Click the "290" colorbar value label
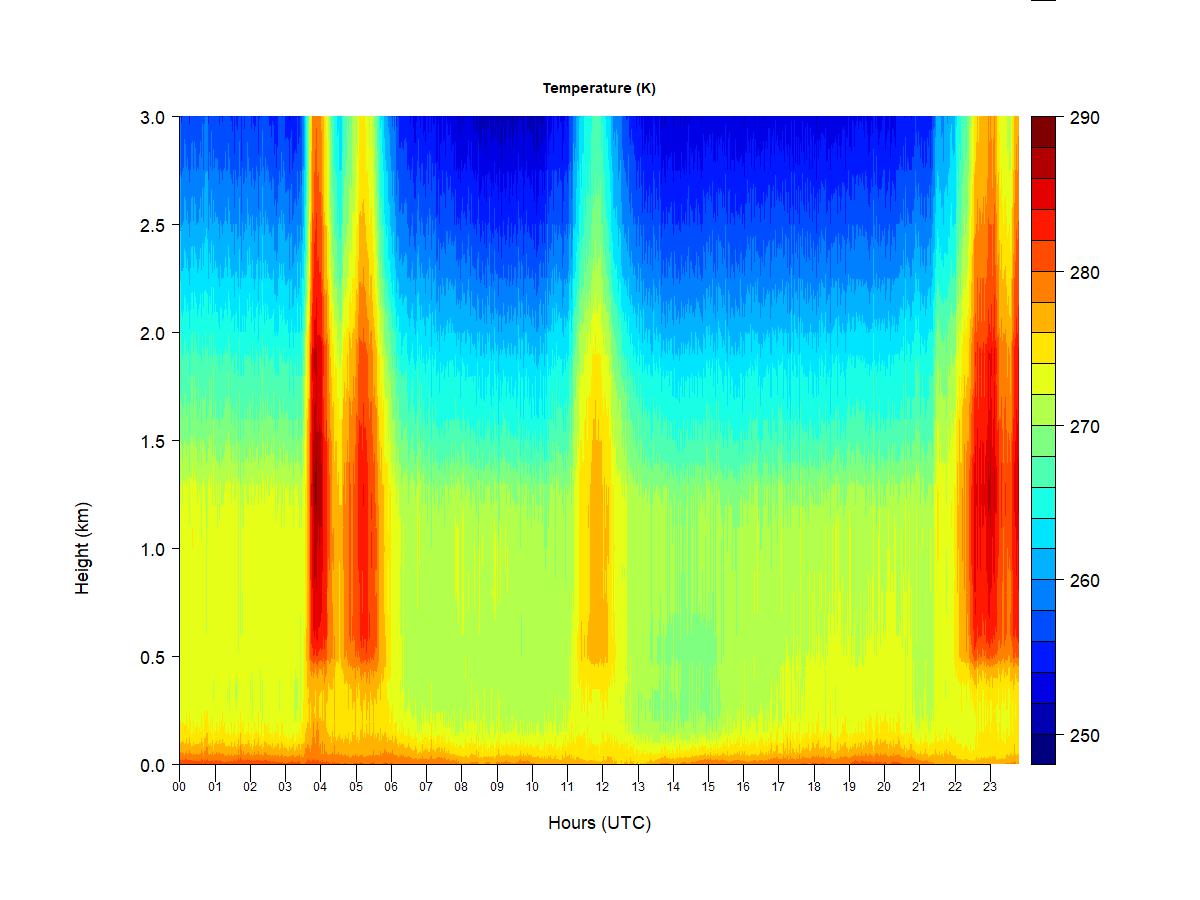Image resolution: width=1200 pixels, height=900 pixels. click(x=1083, y=118)
